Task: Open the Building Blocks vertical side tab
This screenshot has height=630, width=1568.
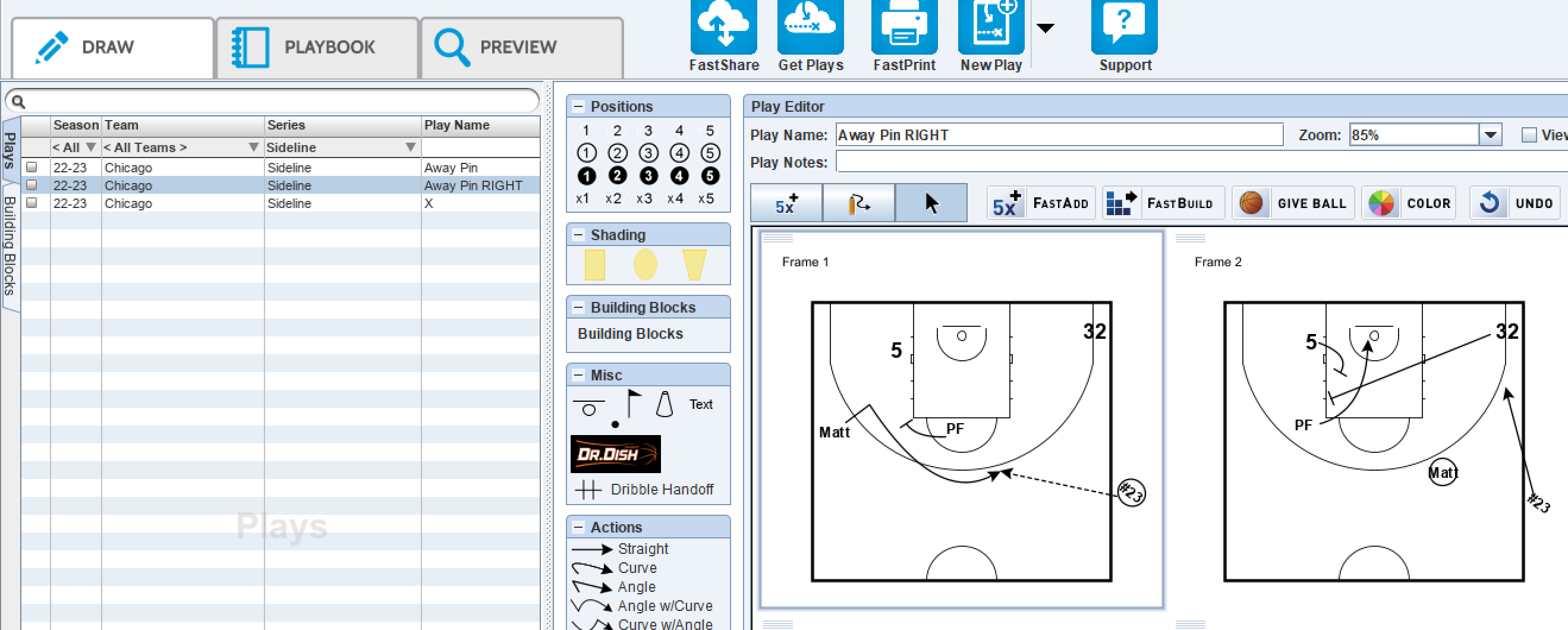Action: coord(10,247)
